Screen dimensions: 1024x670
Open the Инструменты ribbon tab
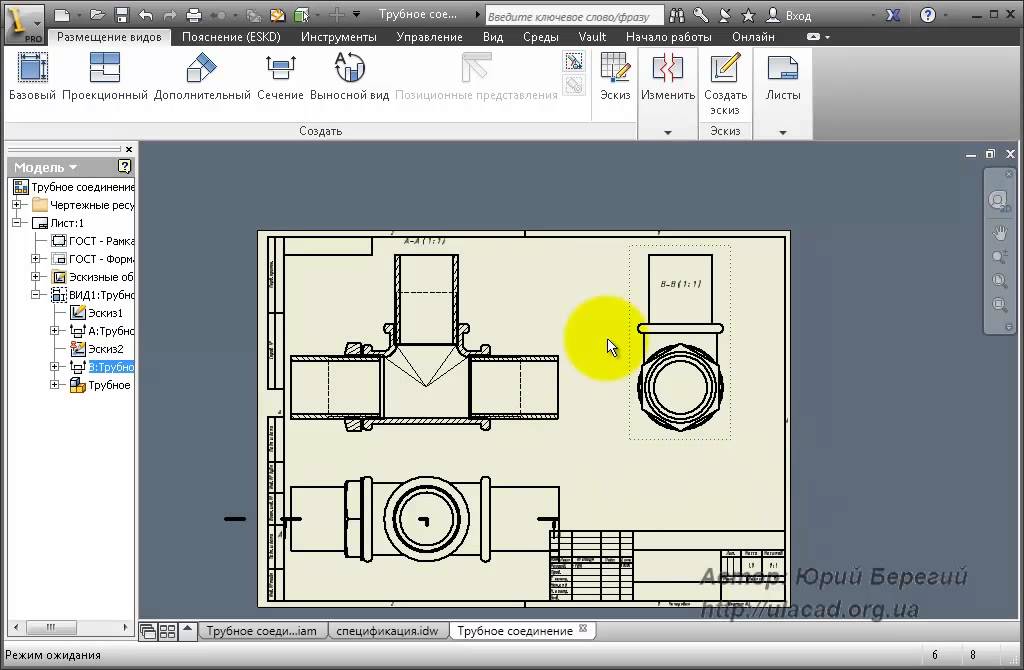tap(338, 37)
